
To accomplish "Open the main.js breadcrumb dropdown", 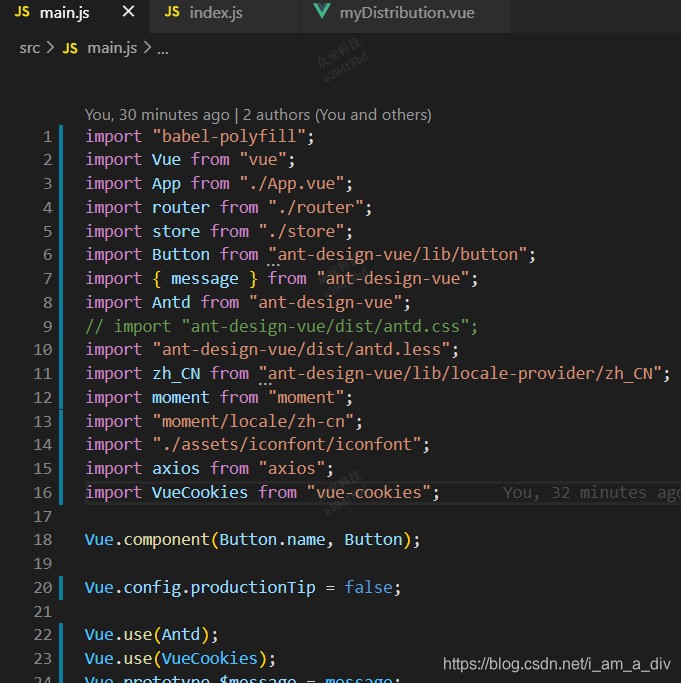I will [111, 48].
